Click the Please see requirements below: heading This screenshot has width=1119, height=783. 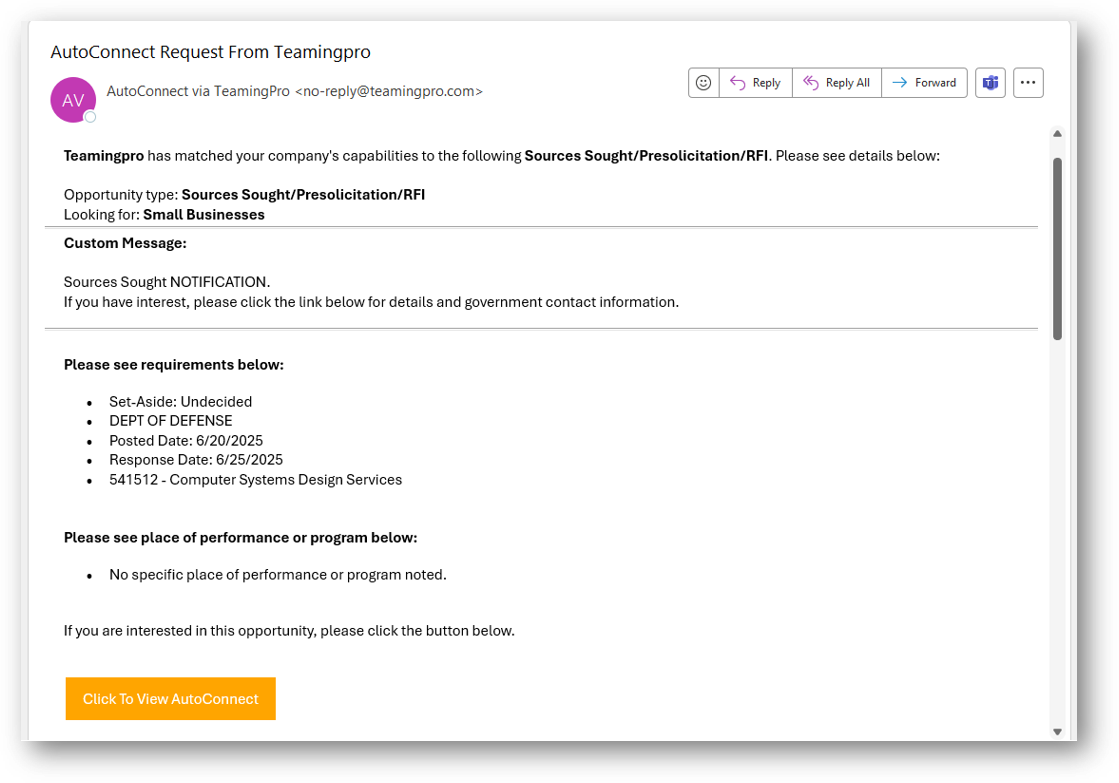click(x=173, y=365)
